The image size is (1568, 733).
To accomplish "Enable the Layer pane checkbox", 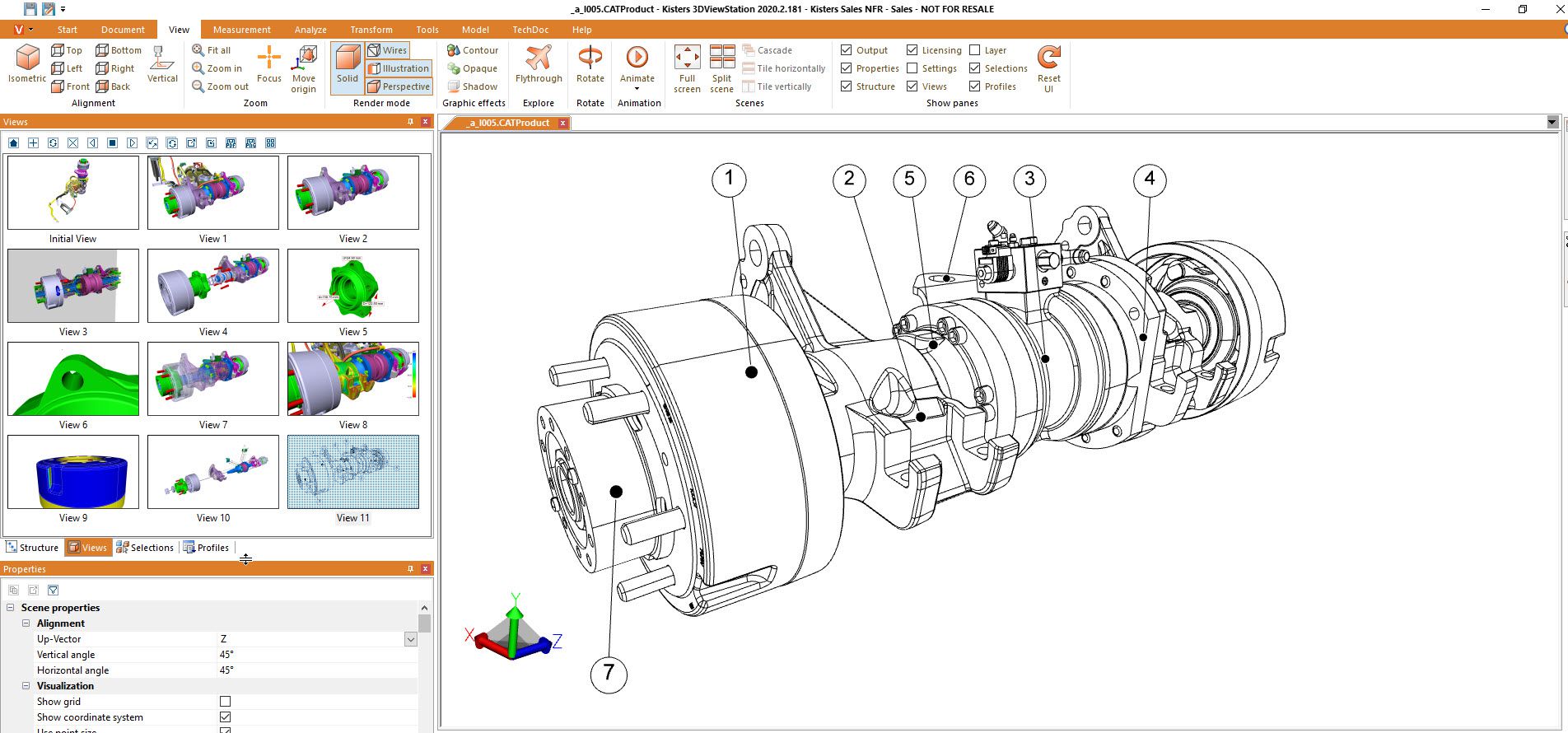I will (x=975, y=50).
